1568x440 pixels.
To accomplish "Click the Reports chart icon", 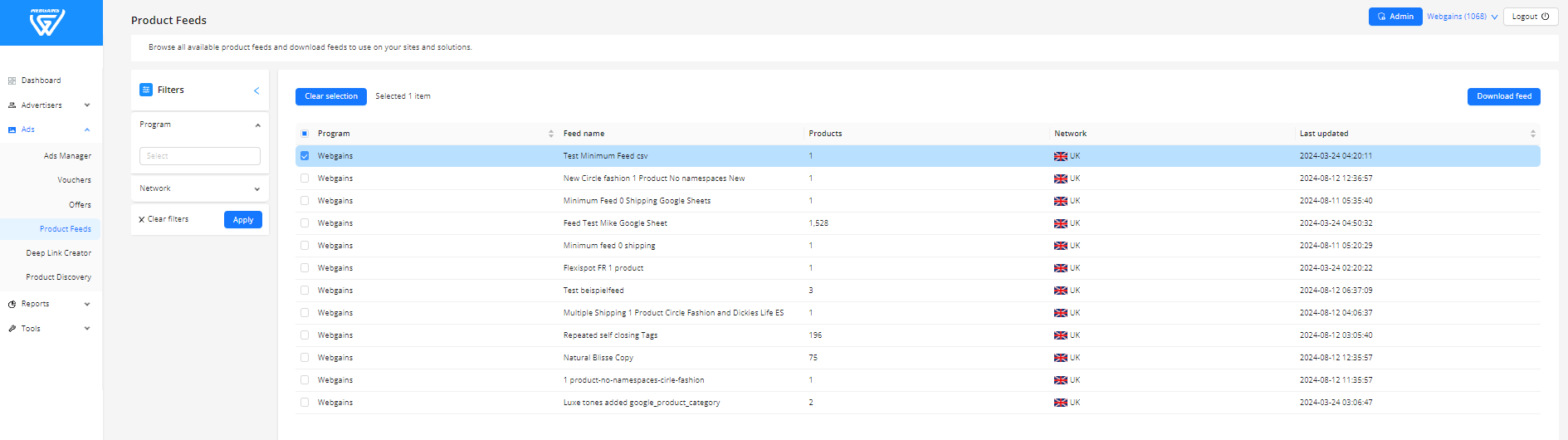I will 12,304.
